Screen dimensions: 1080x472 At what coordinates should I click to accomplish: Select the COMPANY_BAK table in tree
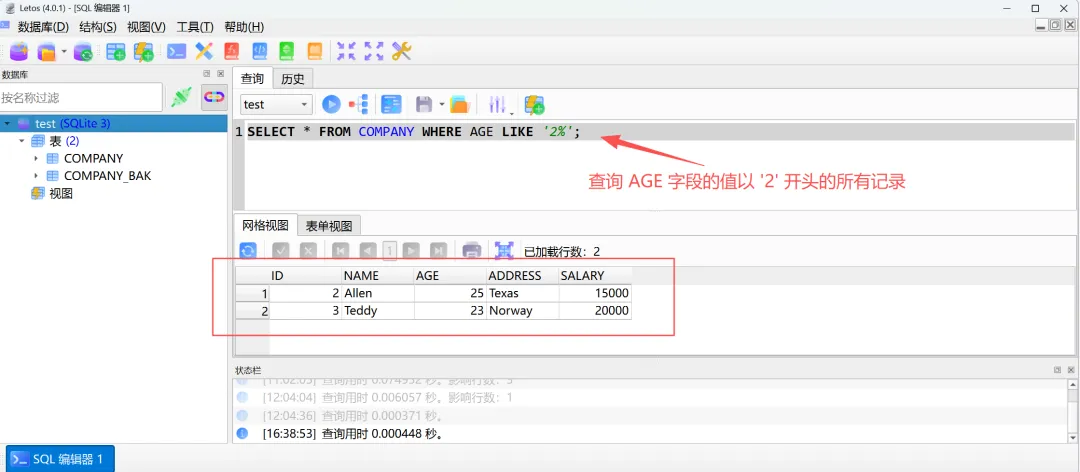coord(107,176)
